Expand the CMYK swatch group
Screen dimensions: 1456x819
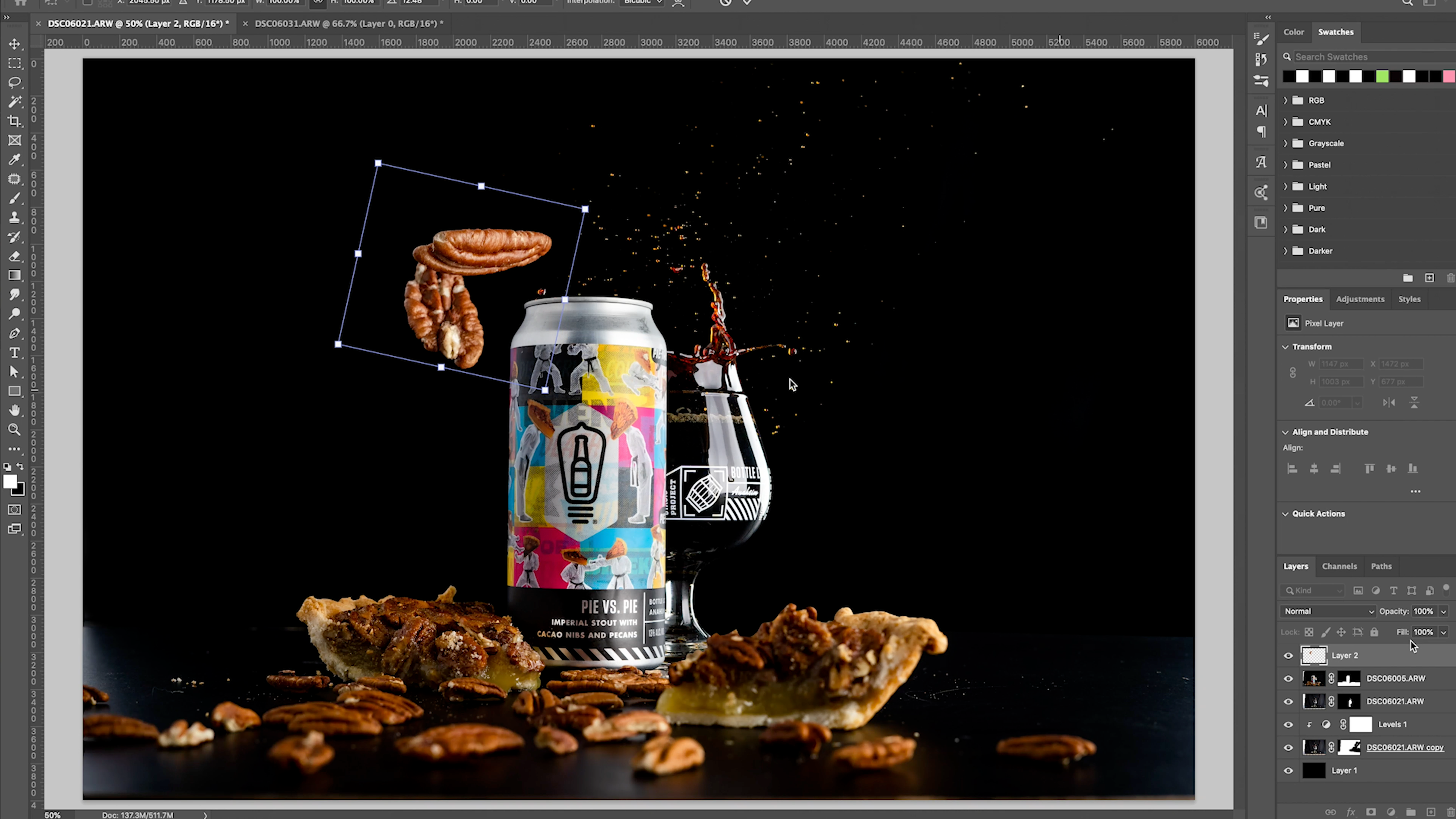click(1285, 122)
